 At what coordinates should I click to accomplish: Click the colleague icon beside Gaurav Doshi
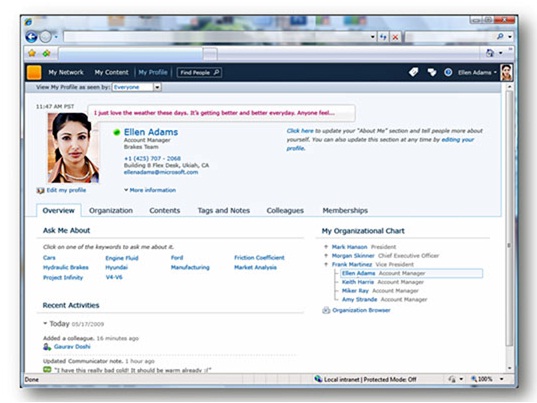(x=47, y=347)
